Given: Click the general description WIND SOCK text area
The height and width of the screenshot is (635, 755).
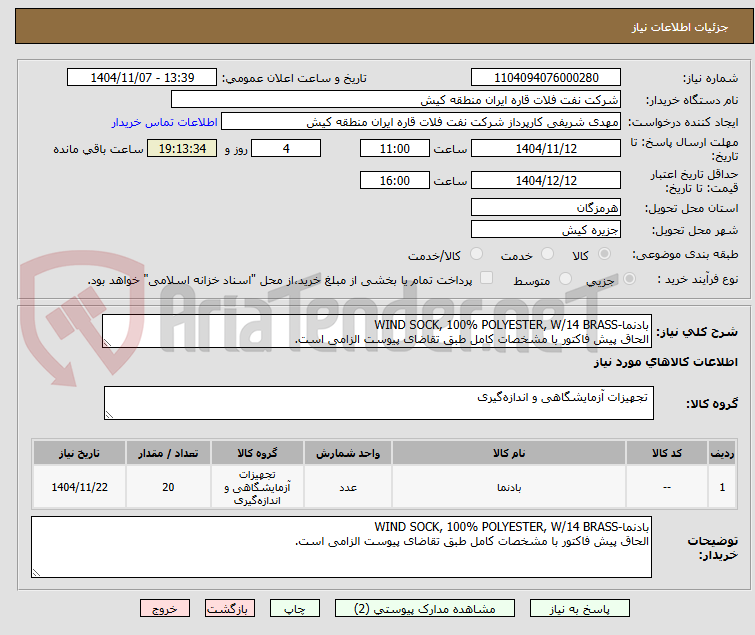Looking at the screenshot, I should [377, 331].
